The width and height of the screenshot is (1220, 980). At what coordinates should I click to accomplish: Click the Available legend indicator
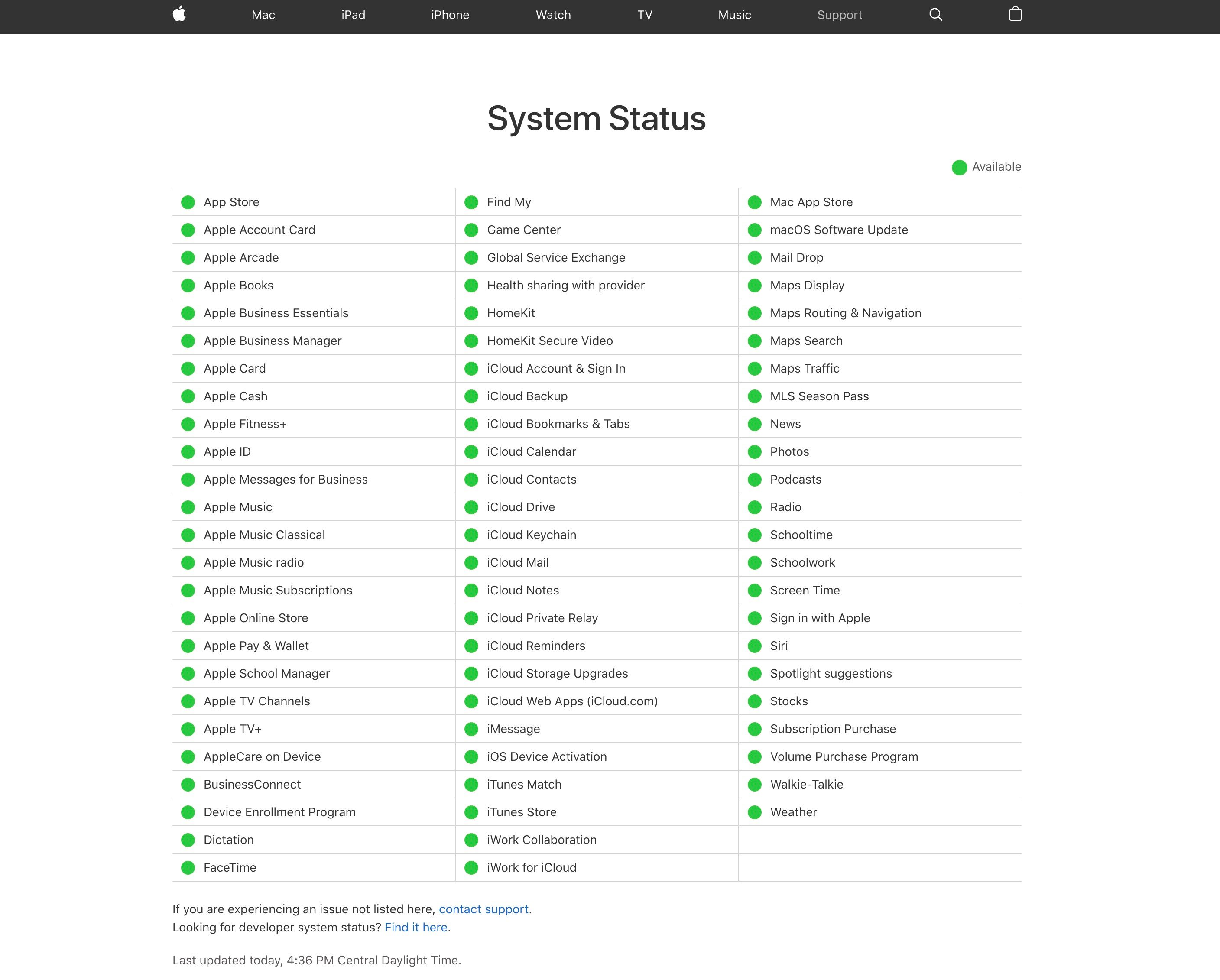[959, 167]
